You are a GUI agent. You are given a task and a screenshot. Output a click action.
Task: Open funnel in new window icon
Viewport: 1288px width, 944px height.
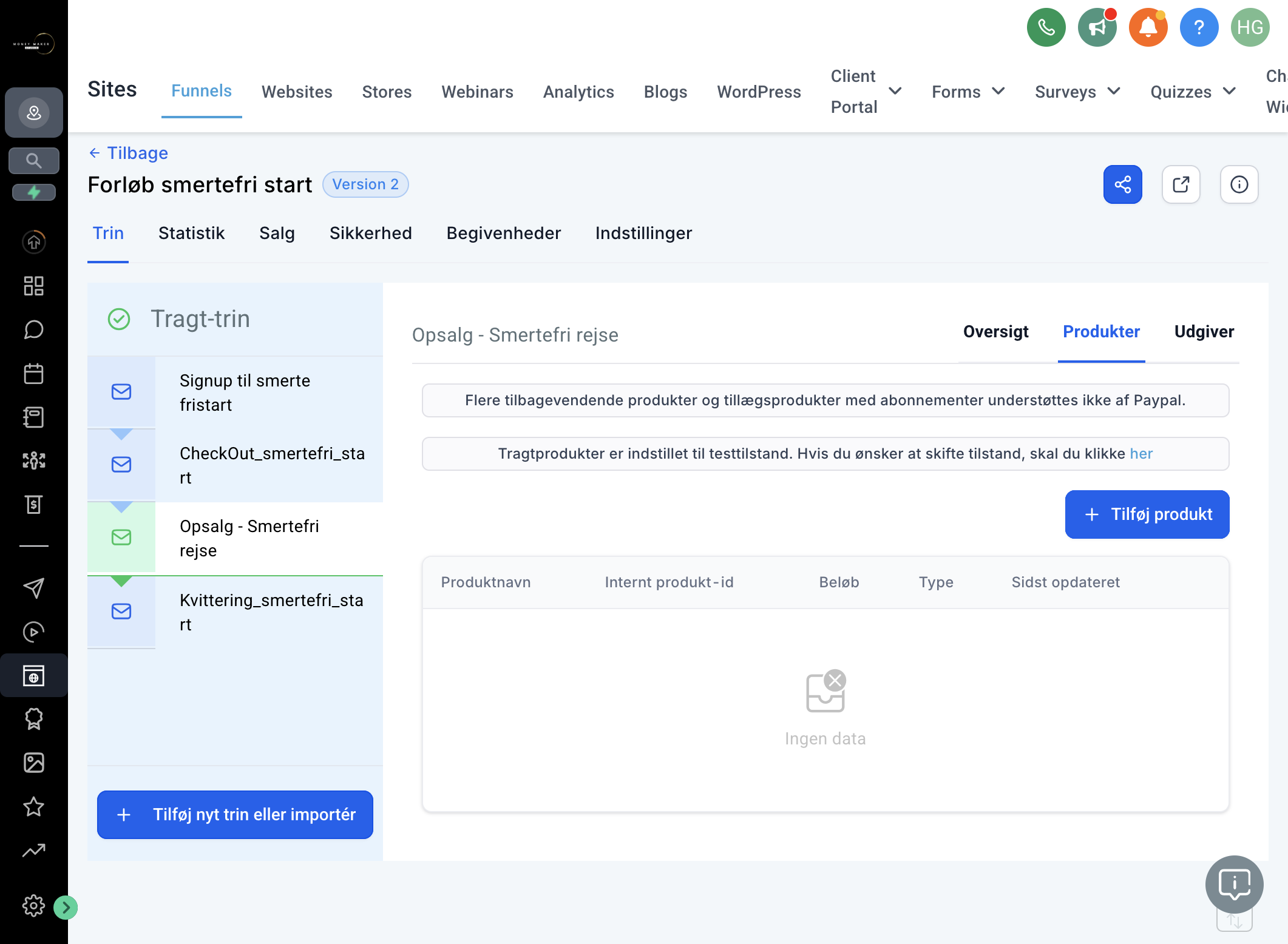tap(1181, 184)
